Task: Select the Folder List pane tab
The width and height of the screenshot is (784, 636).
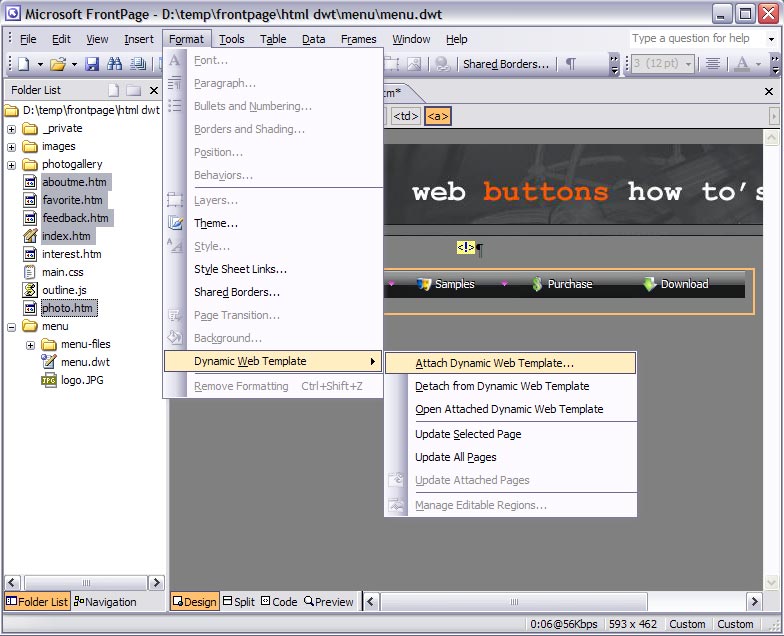Action: tap(37, 602)
